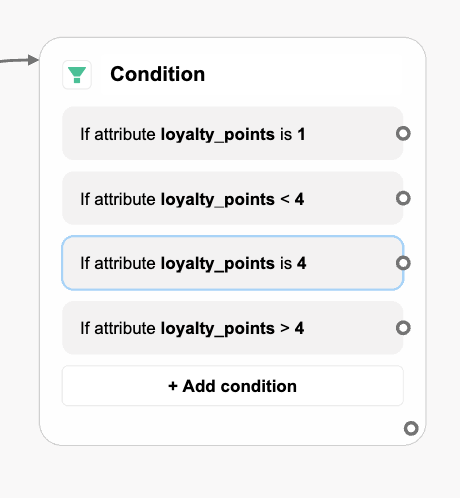
Task: Click value 4 in the less-than condition
Action: 299,199
